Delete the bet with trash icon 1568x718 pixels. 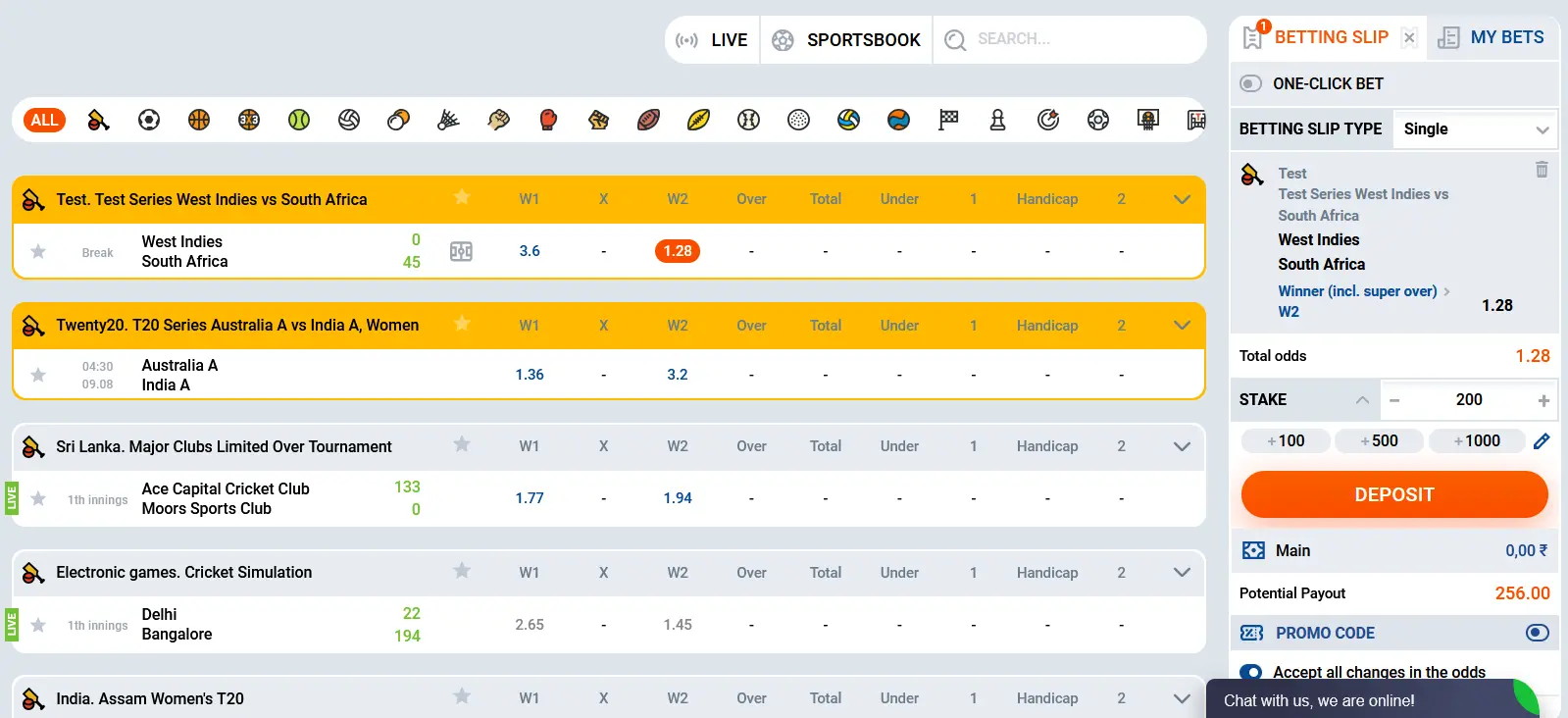point(1542,170)
